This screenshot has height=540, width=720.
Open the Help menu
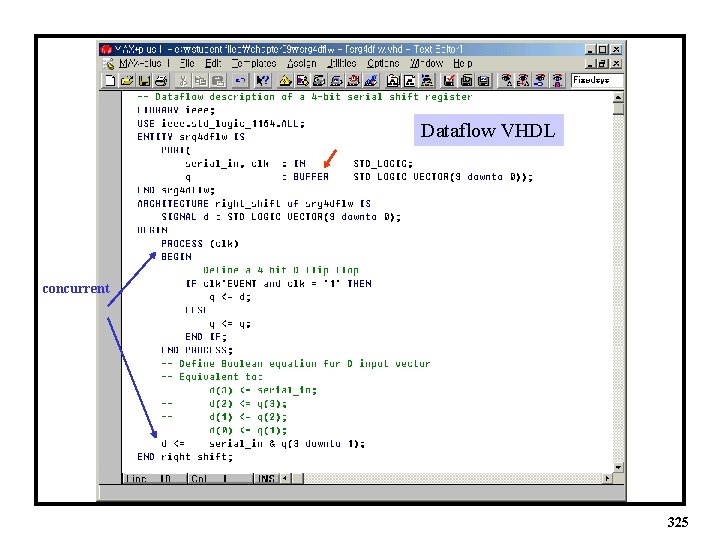coord(462,63)
